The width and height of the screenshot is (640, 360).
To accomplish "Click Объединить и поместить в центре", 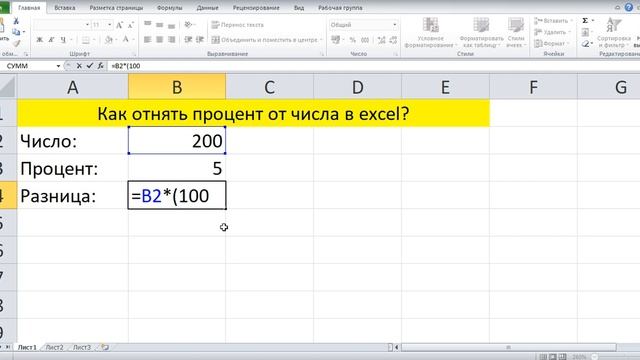I will (266, 40).
